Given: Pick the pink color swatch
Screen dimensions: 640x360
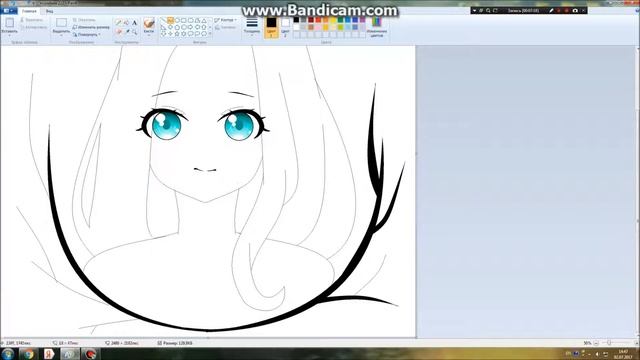Looking at the screenshot, I should (x=318, y=27).
